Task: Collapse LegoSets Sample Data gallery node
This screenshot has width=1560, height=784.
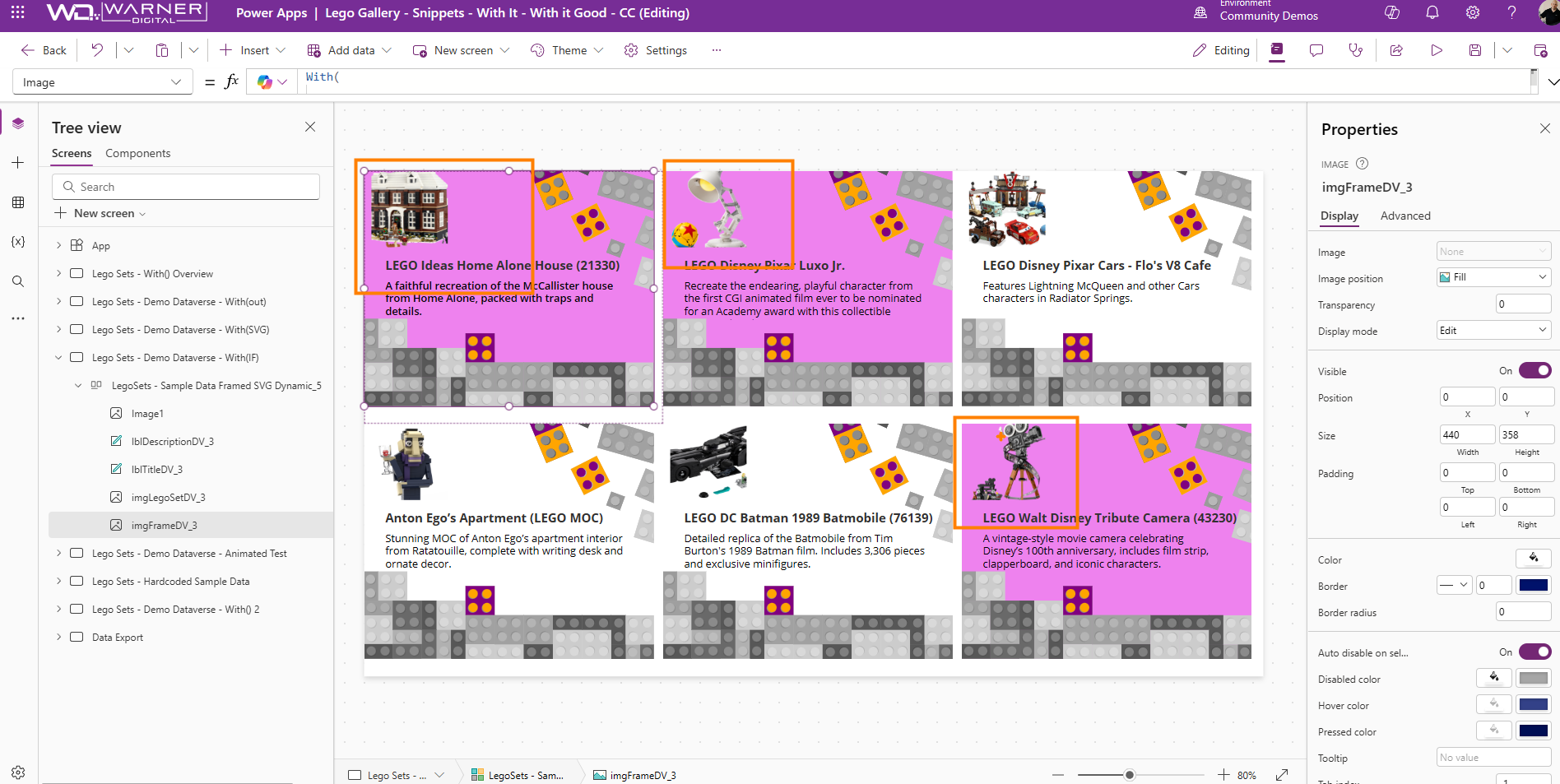Action: tap(79, 385)
